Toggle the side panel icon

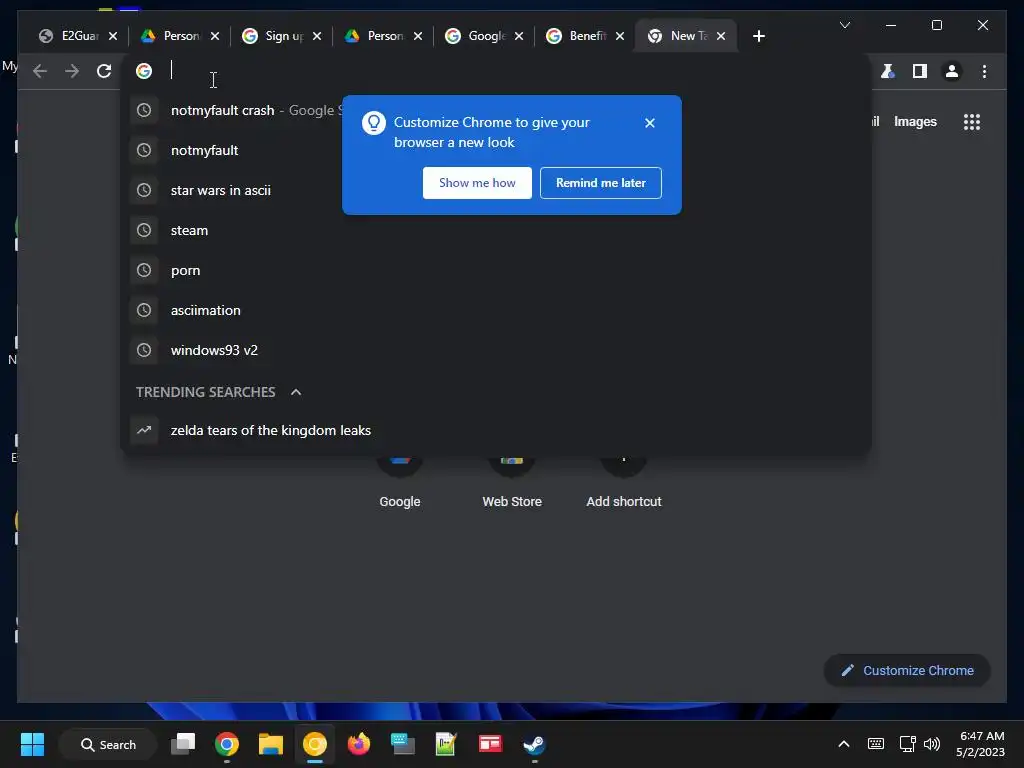[x=920, y=71]
